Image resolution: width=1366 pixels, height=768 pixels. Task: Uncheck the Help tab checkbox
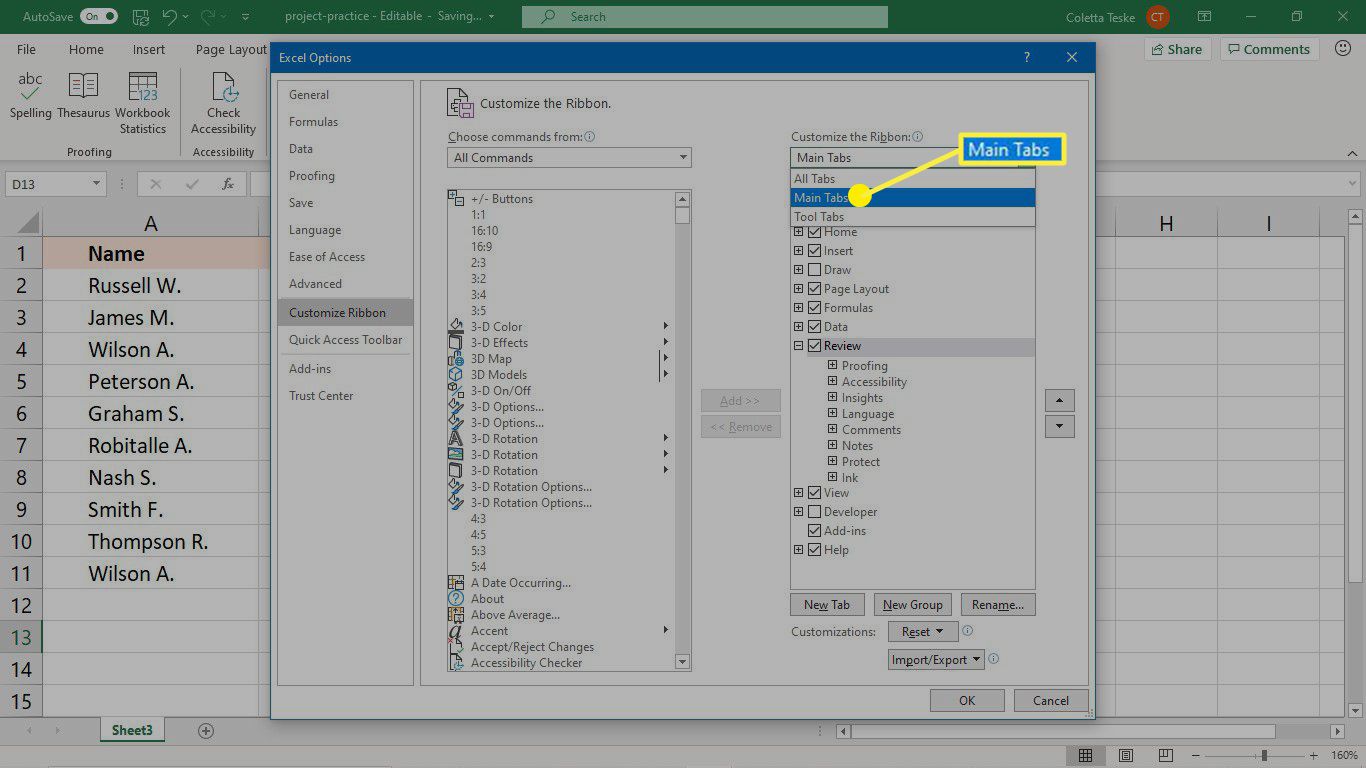(814, 550)
